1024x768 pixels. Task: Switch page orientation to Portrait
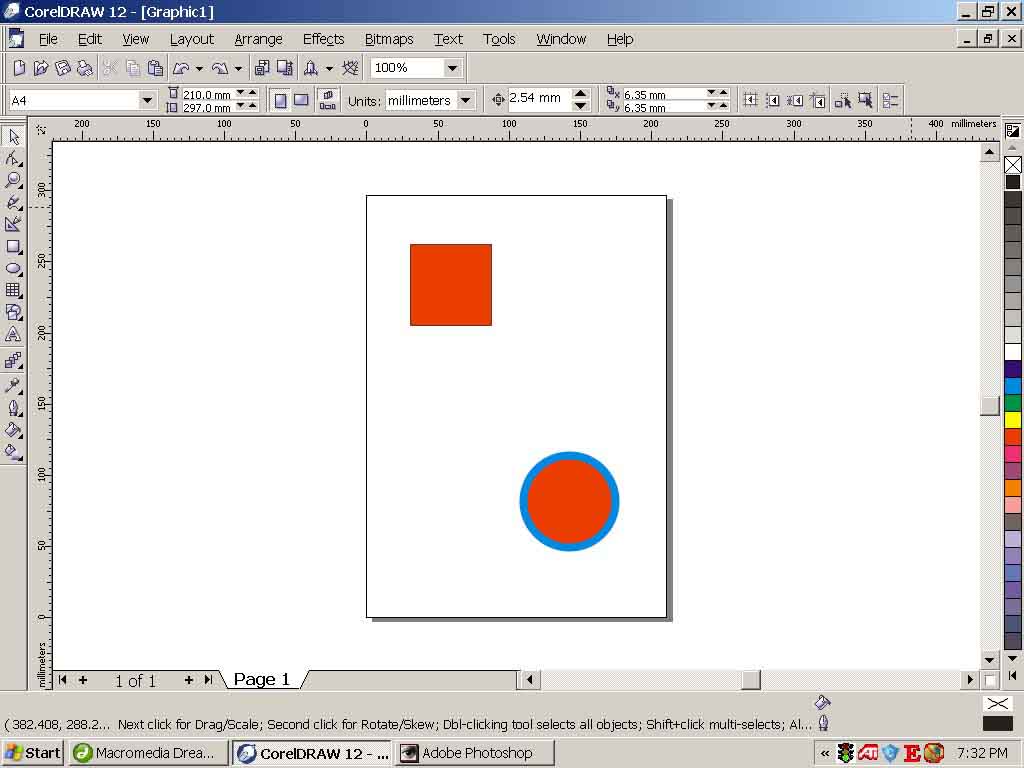pyautogui.click(x=281, y=101)
